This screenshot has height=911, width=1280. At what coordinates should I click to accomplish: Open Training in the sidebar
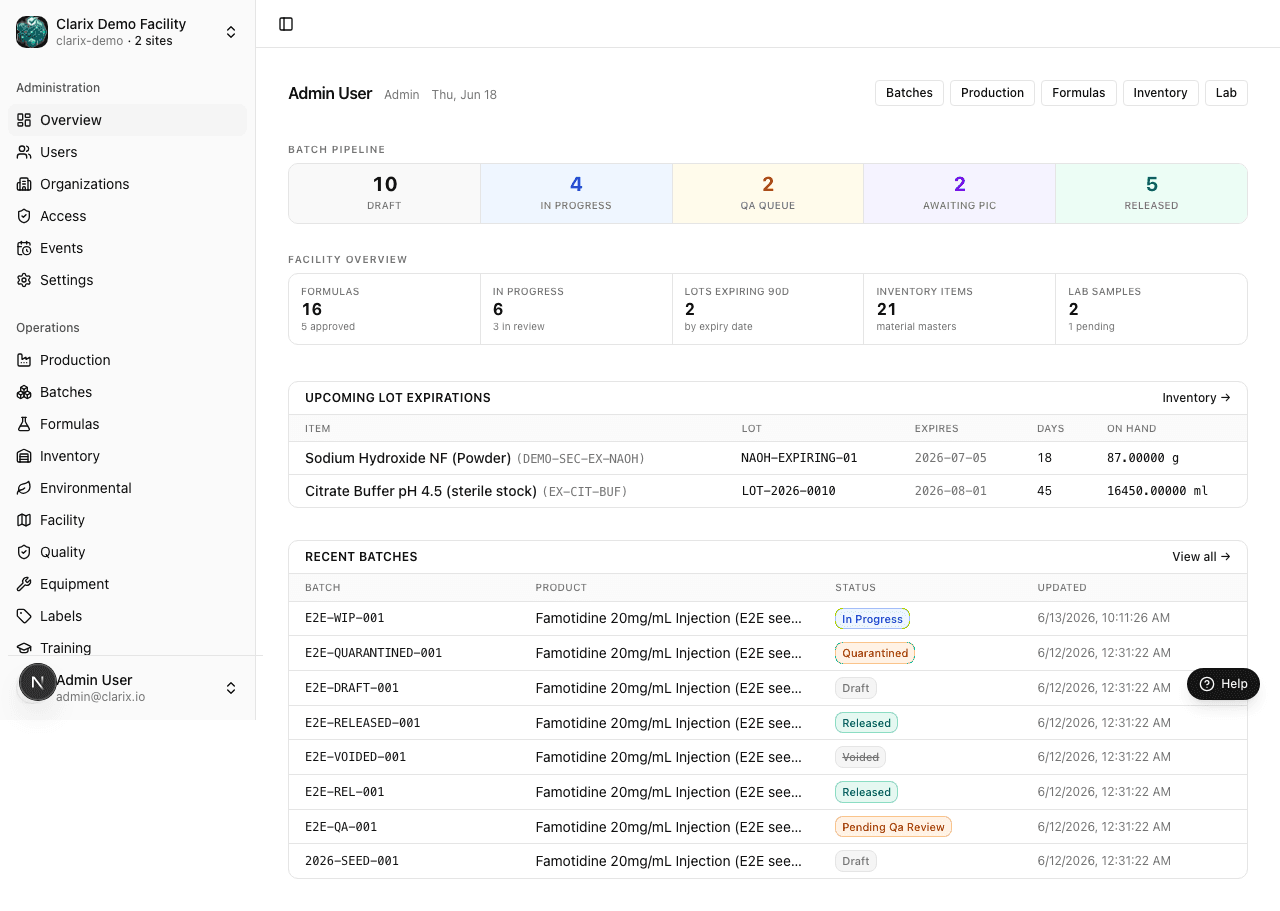(x=127, y=647)
